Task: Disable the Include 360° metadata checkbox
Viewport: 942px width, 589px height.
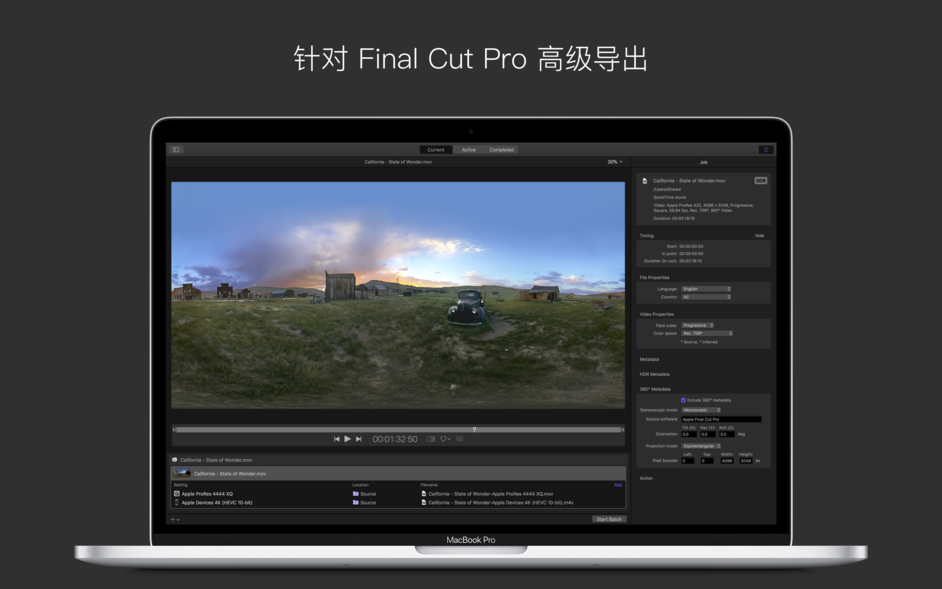Action: pyautogui.click(x=682, y=399)
